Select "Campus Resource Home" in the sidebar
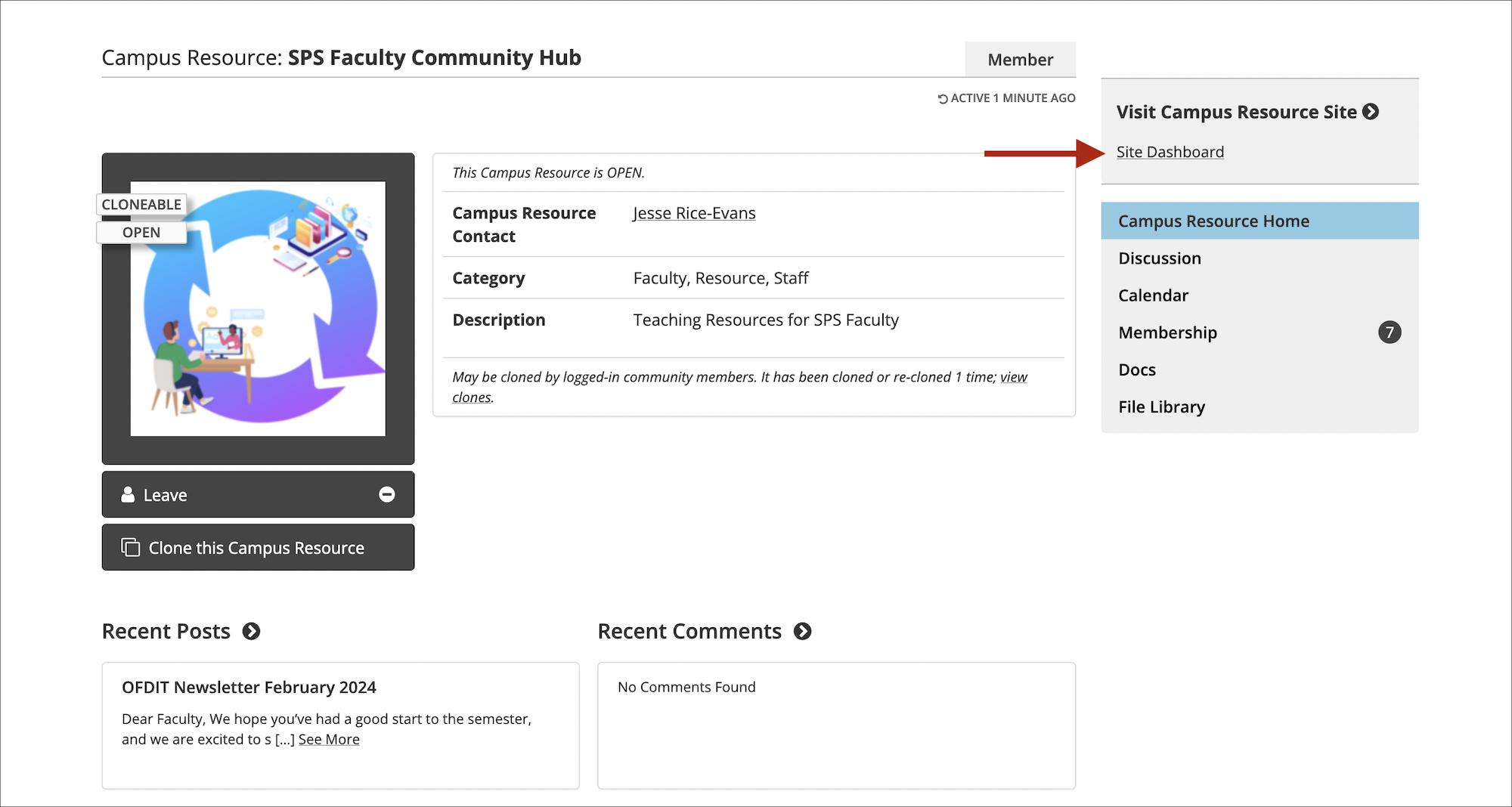This screenshot has height=807, width=1512. pyautogui.click(x=1213, y=221)
